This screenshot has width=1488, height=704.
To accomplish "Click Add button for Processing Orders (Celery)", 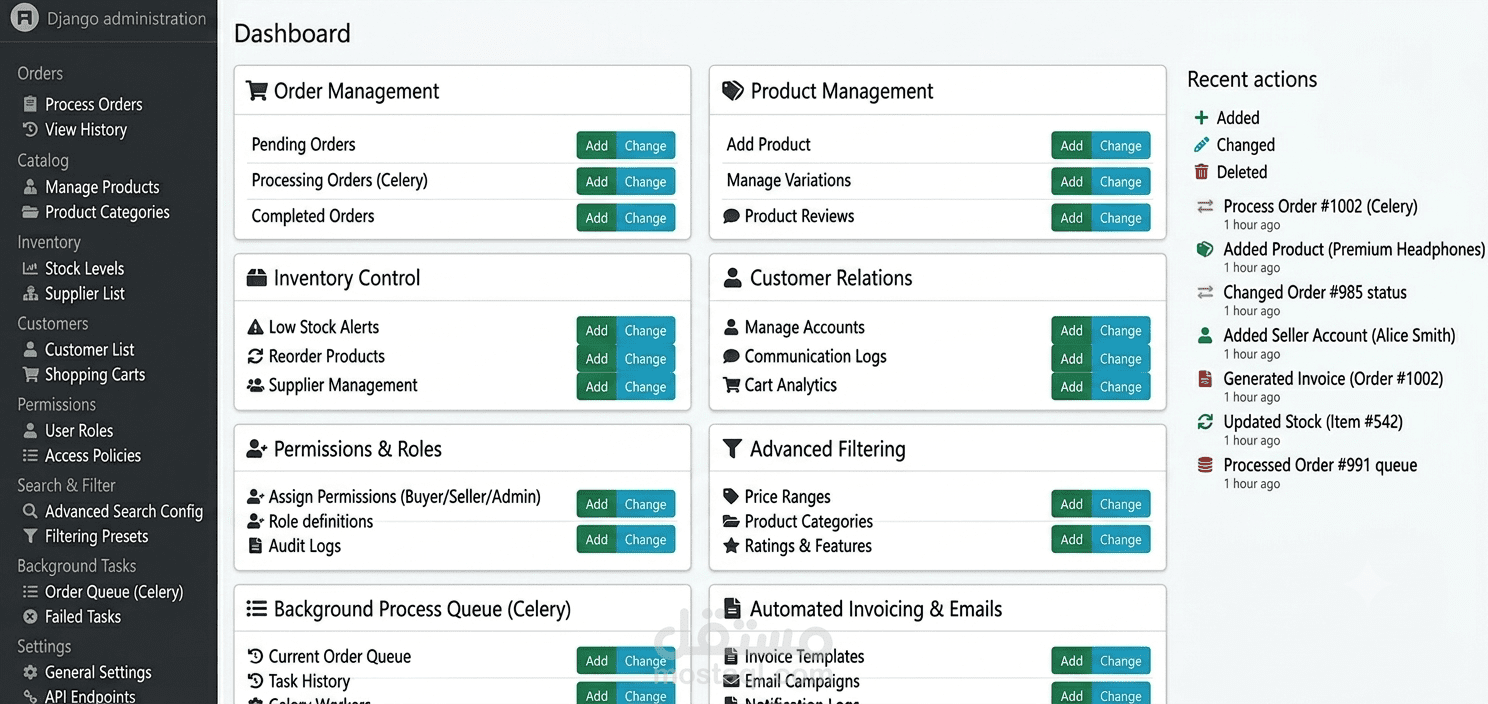I will pyautogui.click(x=597, y=181).
